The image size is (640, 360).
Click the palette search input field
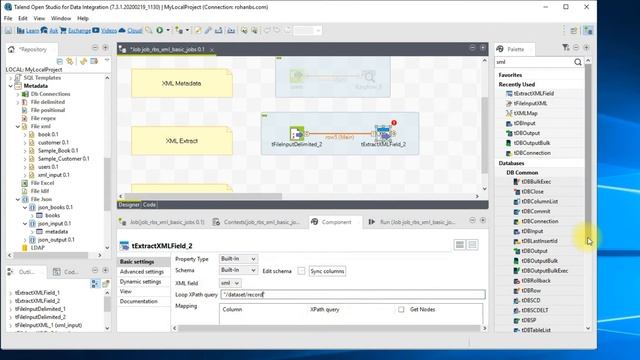pos(533,62)
